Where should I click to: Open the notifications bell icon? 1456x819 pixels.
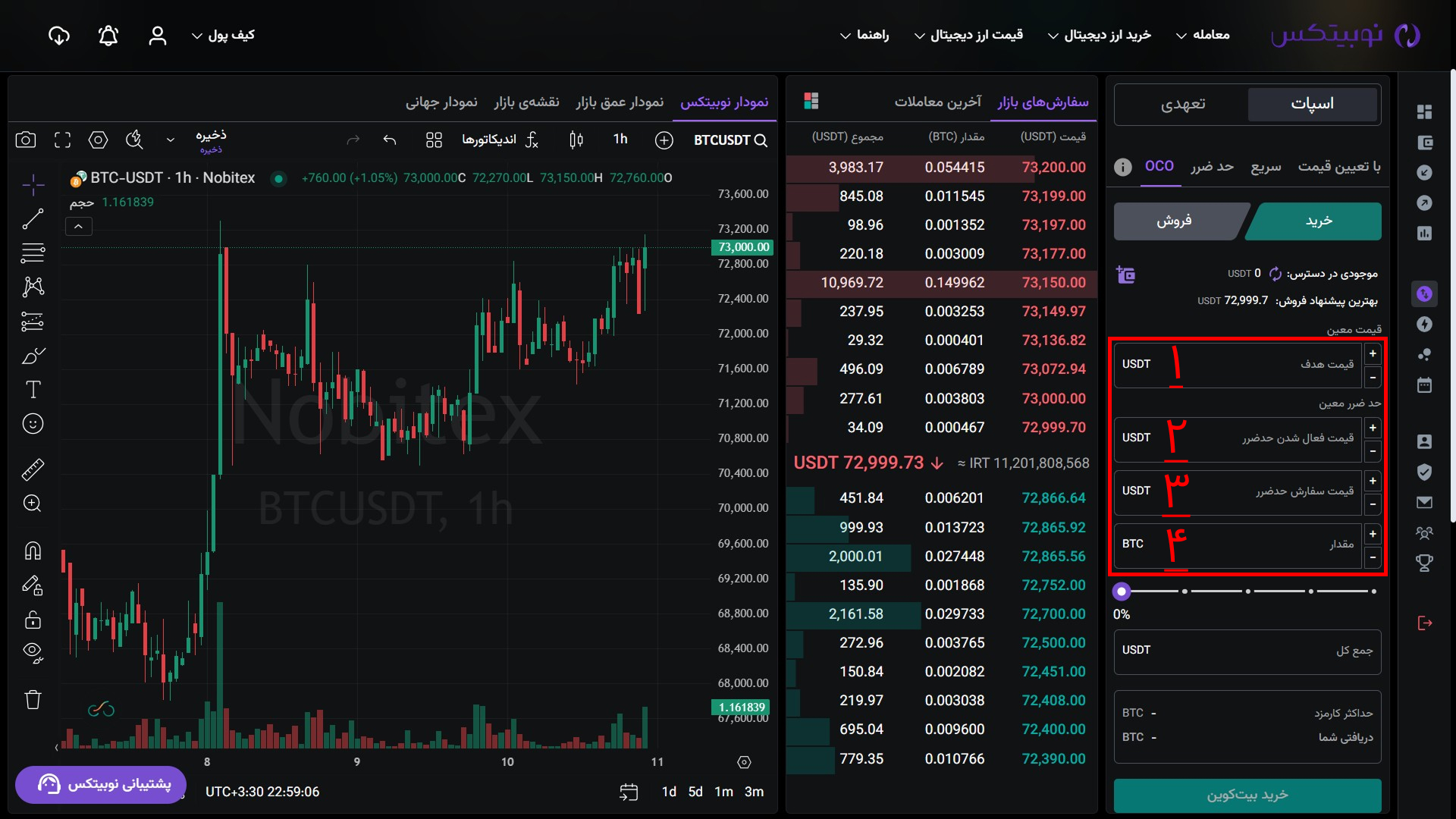coord(108,36)
